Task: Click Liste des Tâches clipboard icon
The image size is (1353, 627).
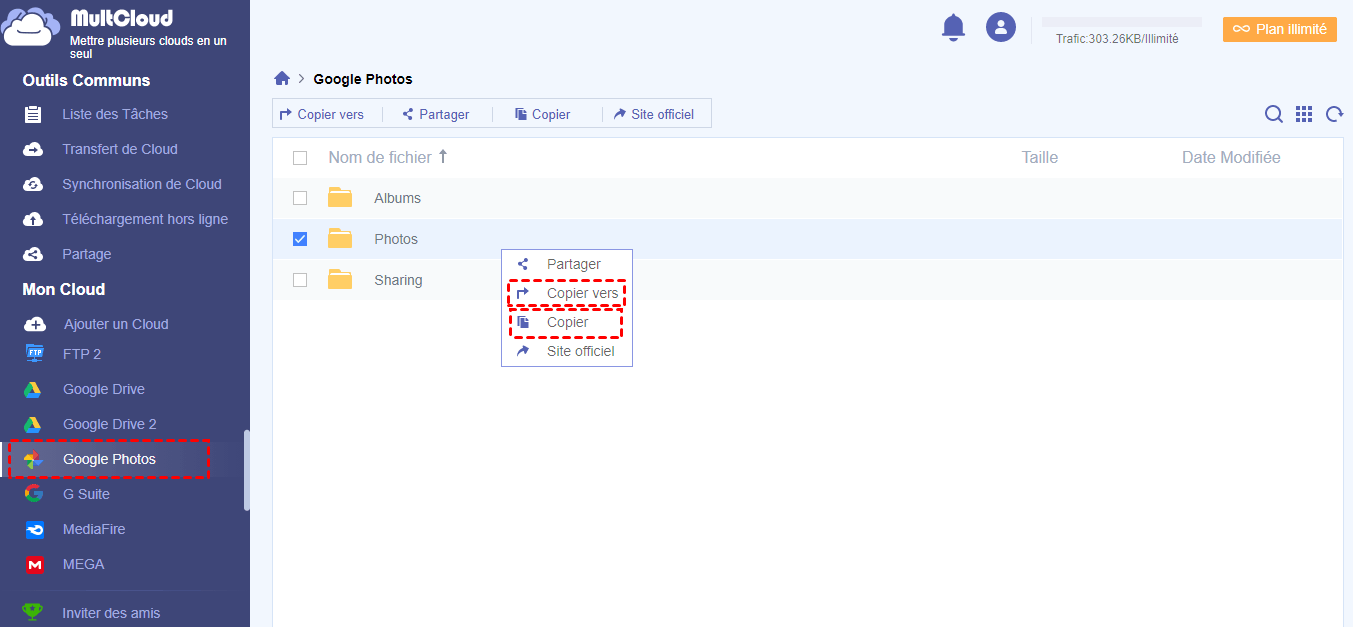Action: click(34, 114)
